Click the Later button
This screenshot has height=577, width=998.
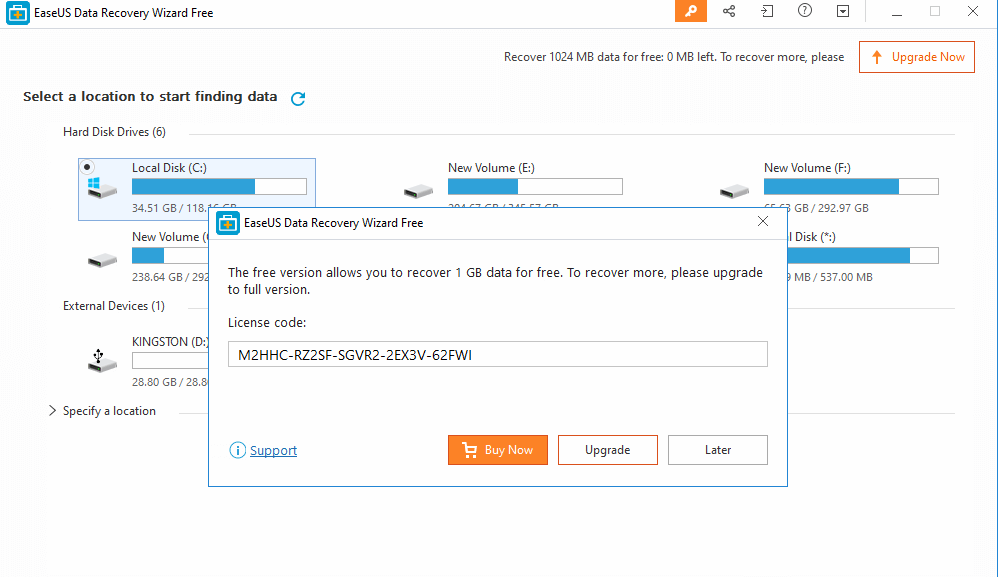pos(718,450)
